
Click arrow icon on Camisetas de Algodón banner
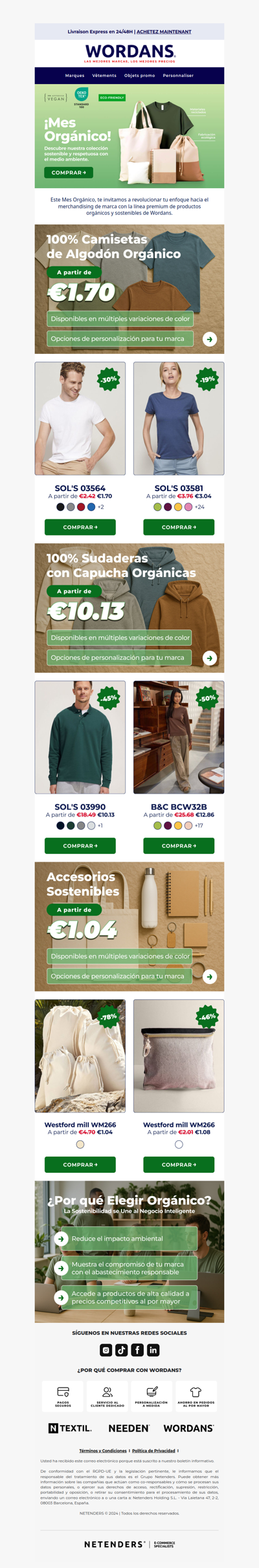(x=209, y=339)
